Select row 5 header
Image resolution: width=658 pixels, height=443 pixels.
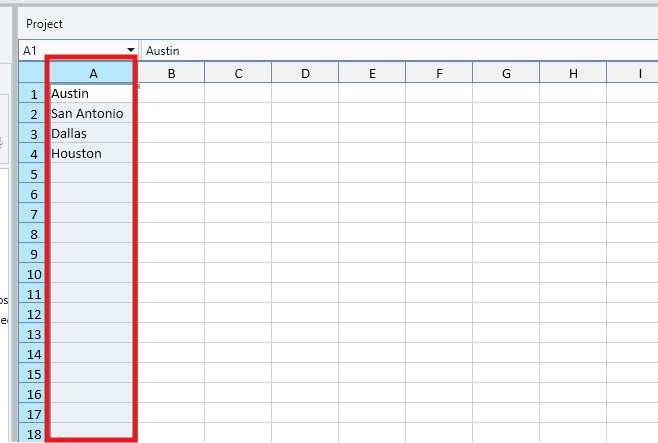pyautogui.click(x=32, y=174)
